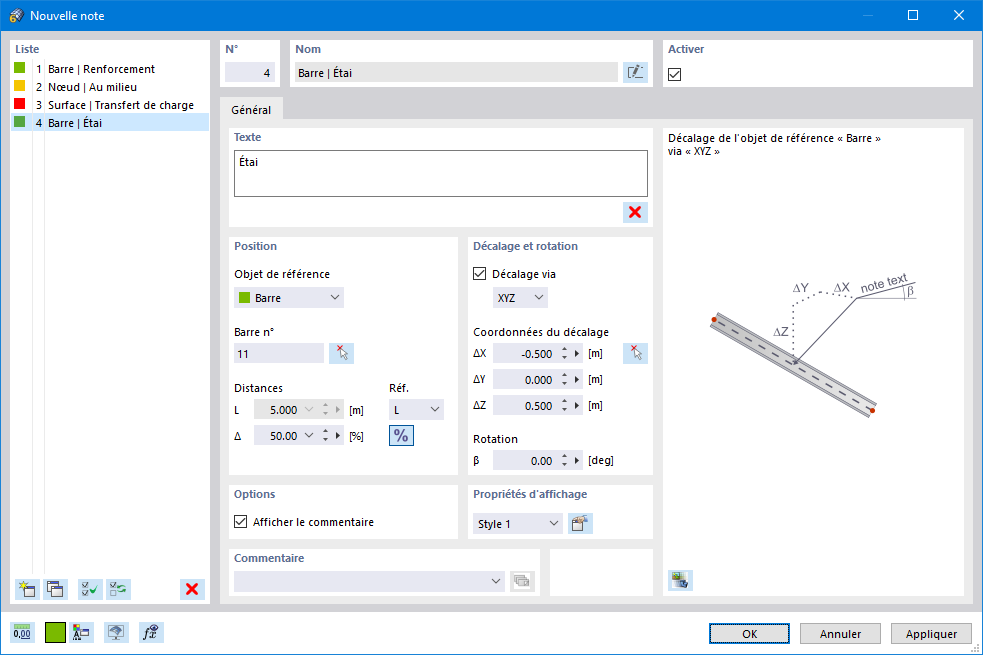The width and height of the screenshot is (983, 655).
Task: Select list item 4 Barre | Étai
Action: pos(110,123)
